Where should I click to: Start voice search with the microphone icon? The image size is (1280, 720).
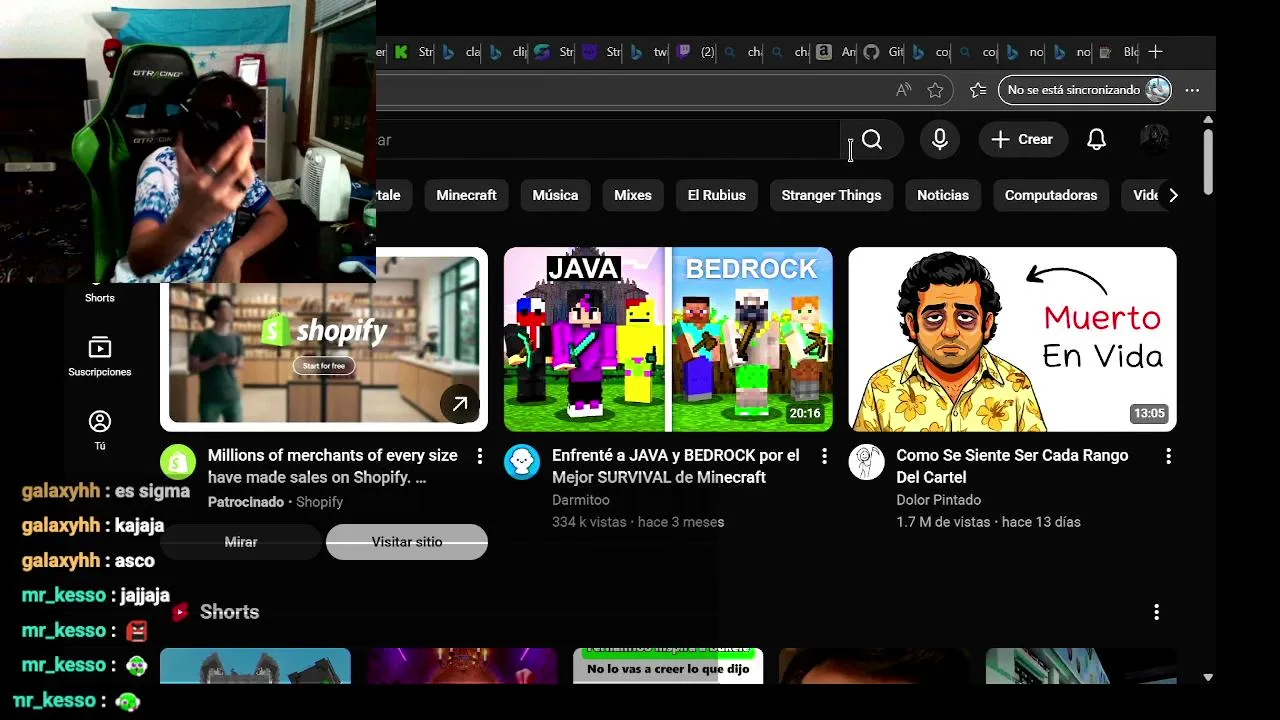[x=940, y=140]
